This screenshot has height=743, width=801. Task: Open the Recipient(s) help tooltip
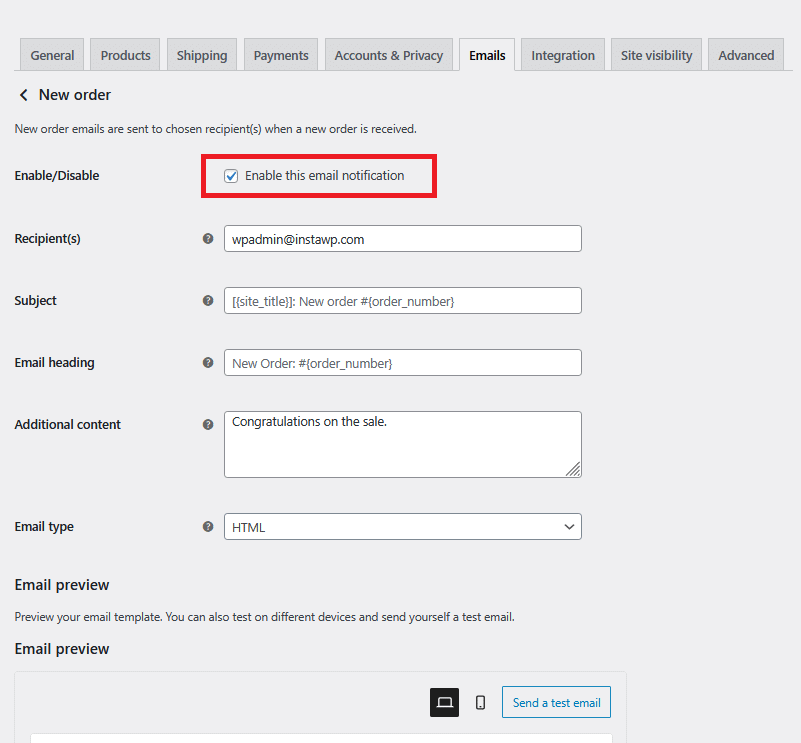(x=207, y=238)
